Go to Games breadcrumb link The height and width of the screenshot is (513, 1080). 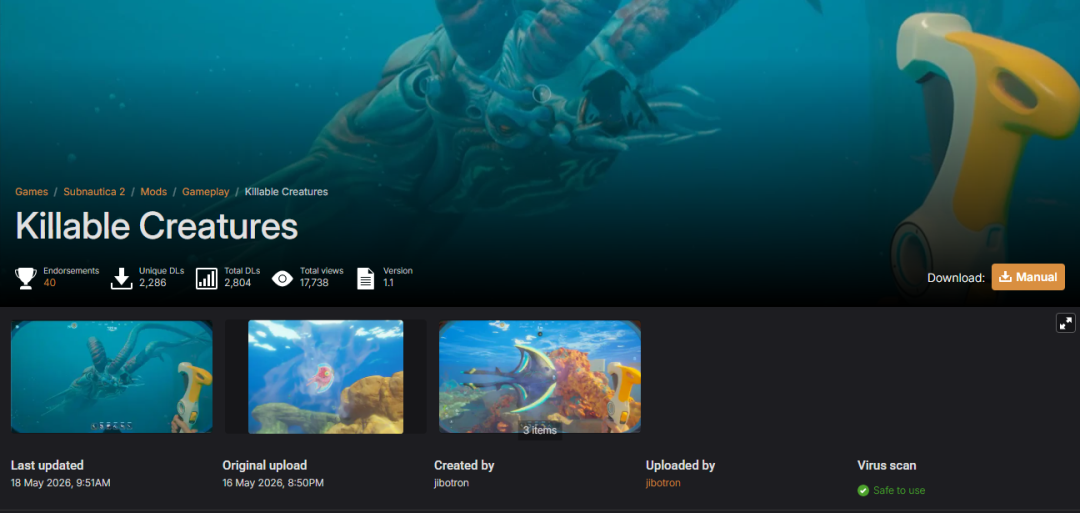coord(32,191)
